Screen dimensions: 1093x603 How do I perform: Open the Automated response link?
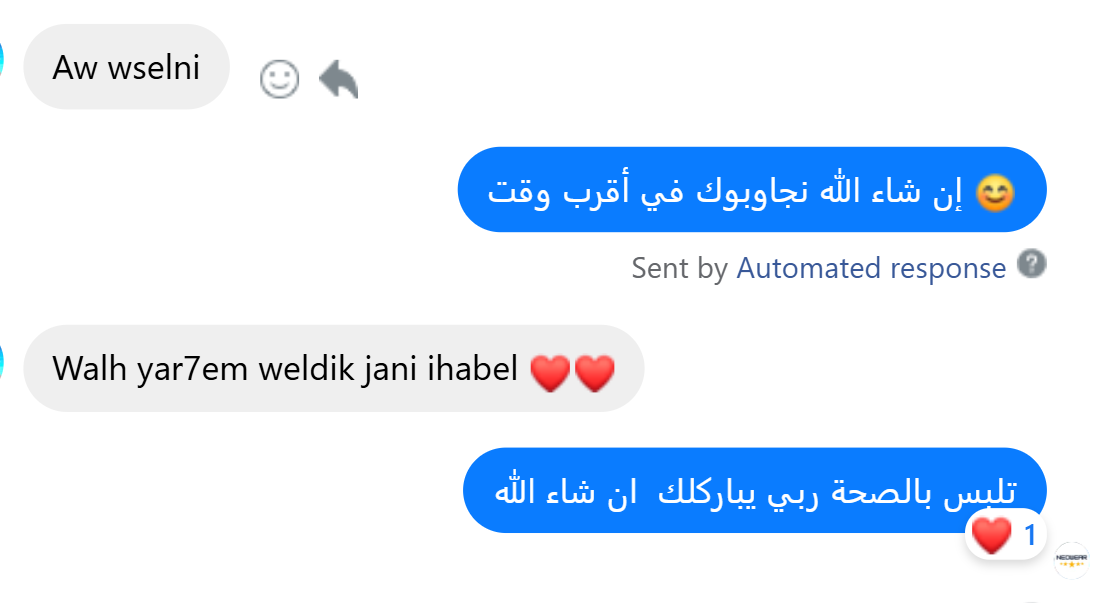pyautogui.click(x=871, y=268)
